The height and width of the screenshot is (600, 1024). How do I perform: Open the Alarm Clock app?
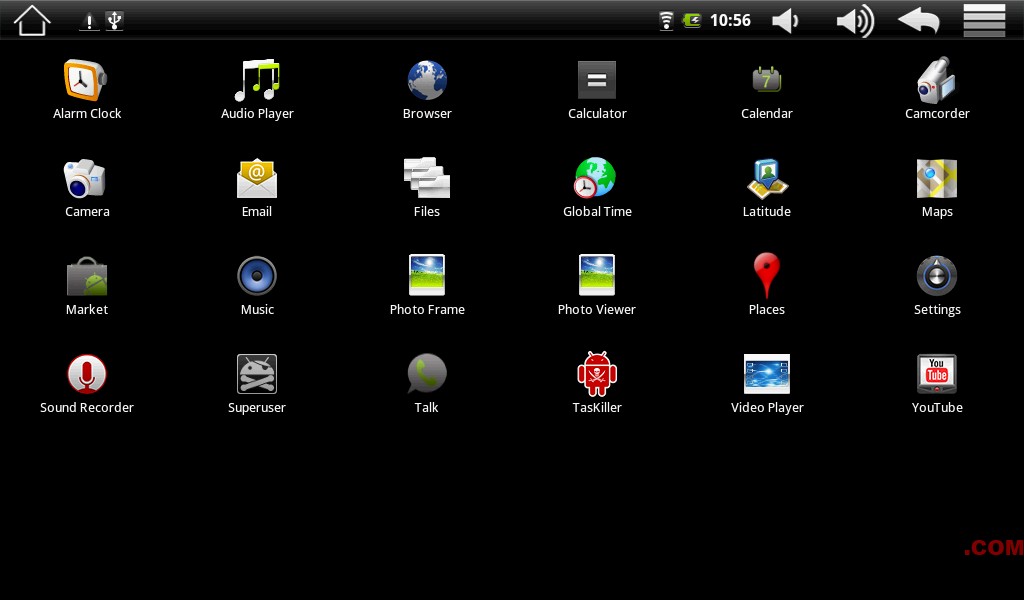[x=86, y=81]
